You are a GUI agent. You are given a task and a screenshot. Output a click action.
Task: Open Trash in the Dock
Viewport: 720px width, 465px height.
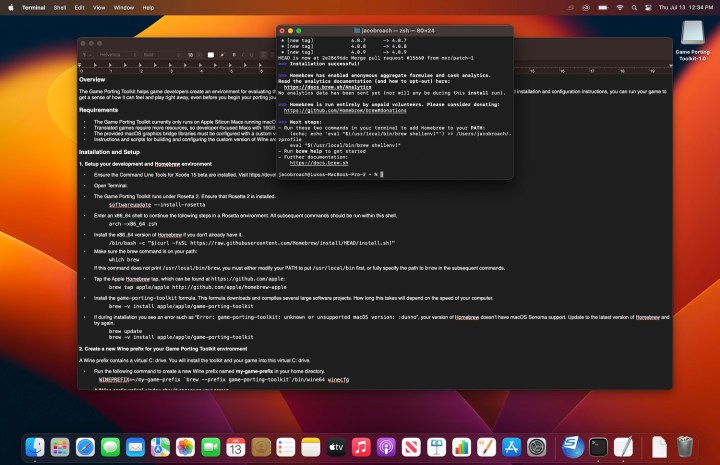pos(685,447)
